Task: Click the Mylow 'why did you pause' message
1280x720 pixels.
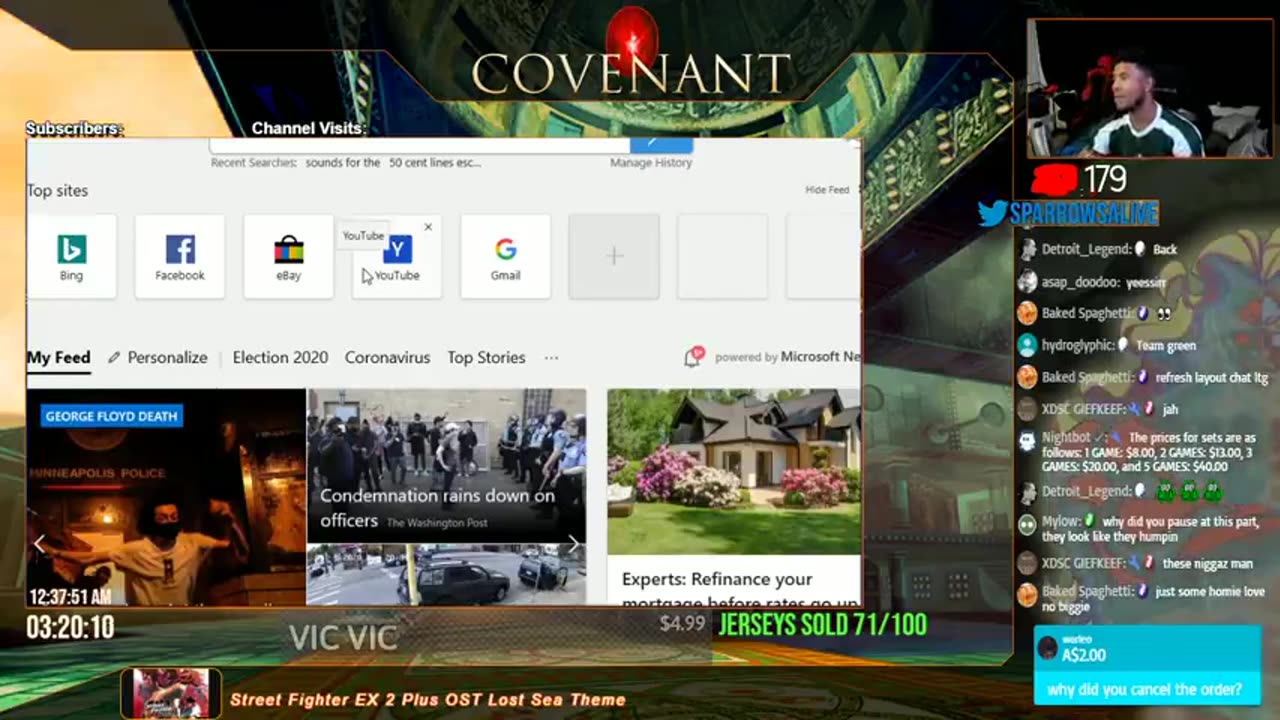Action: [1140, 529]
